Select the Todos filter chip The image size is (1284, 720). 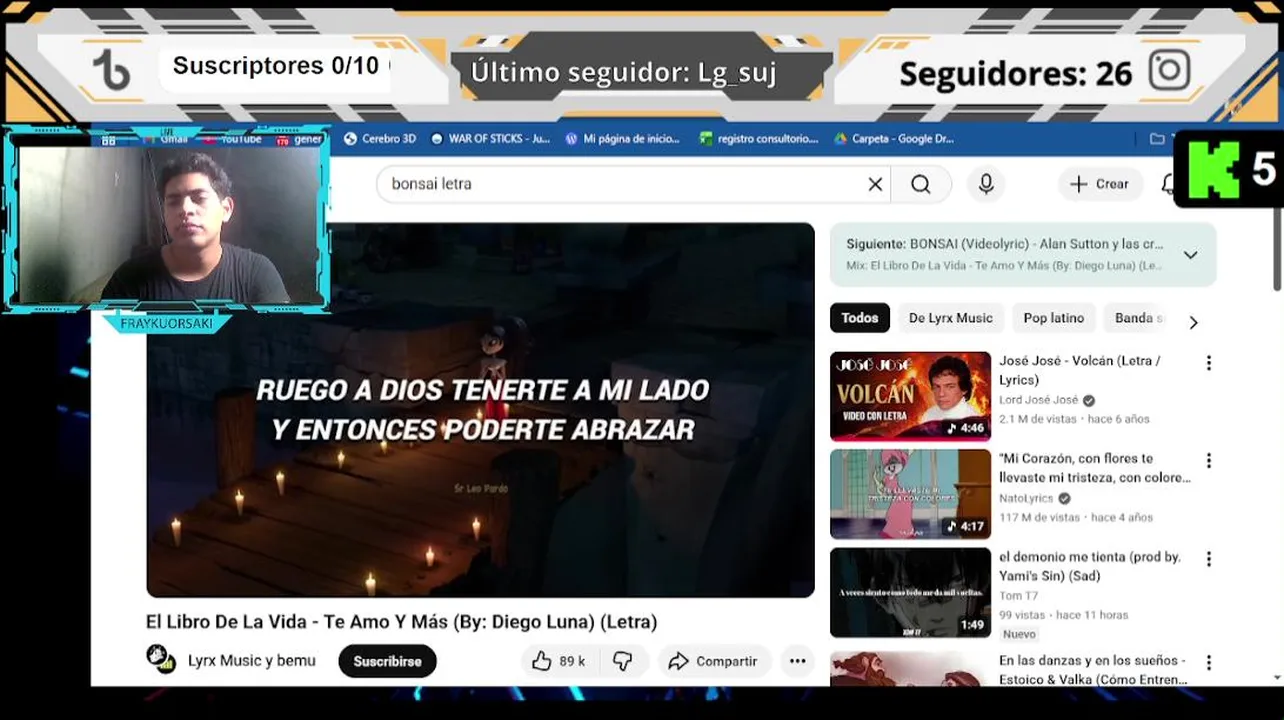coord(859,318)
